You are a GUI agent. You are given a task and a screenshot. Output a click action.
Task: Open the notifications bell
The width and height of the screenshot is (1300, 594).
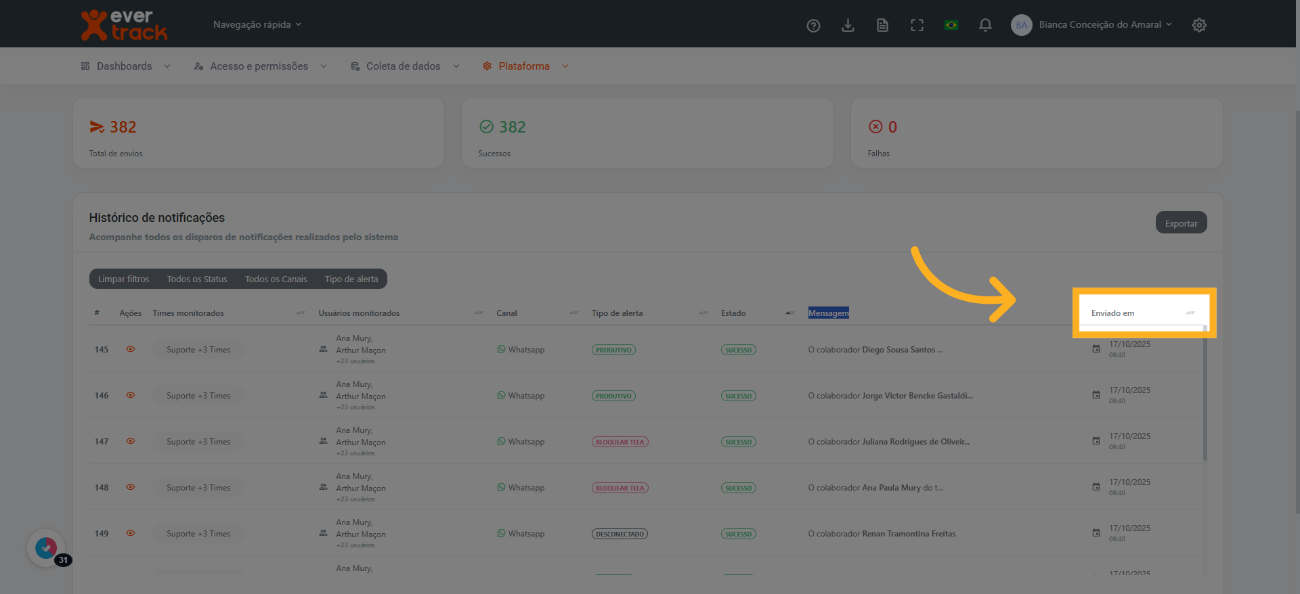coord(985,25)
